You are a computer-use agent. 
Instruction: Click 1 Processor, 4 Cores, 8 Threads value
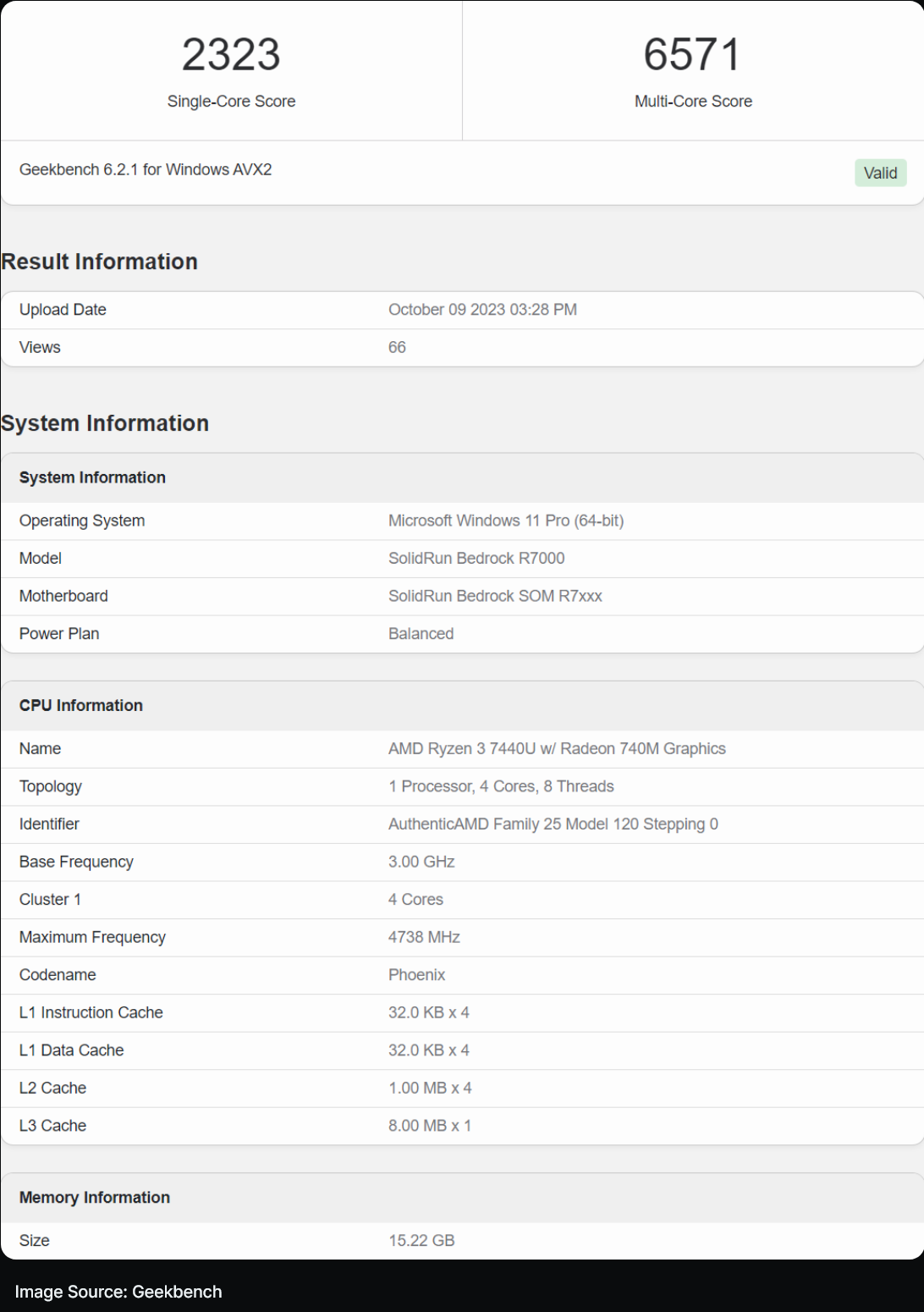point(501,786)
